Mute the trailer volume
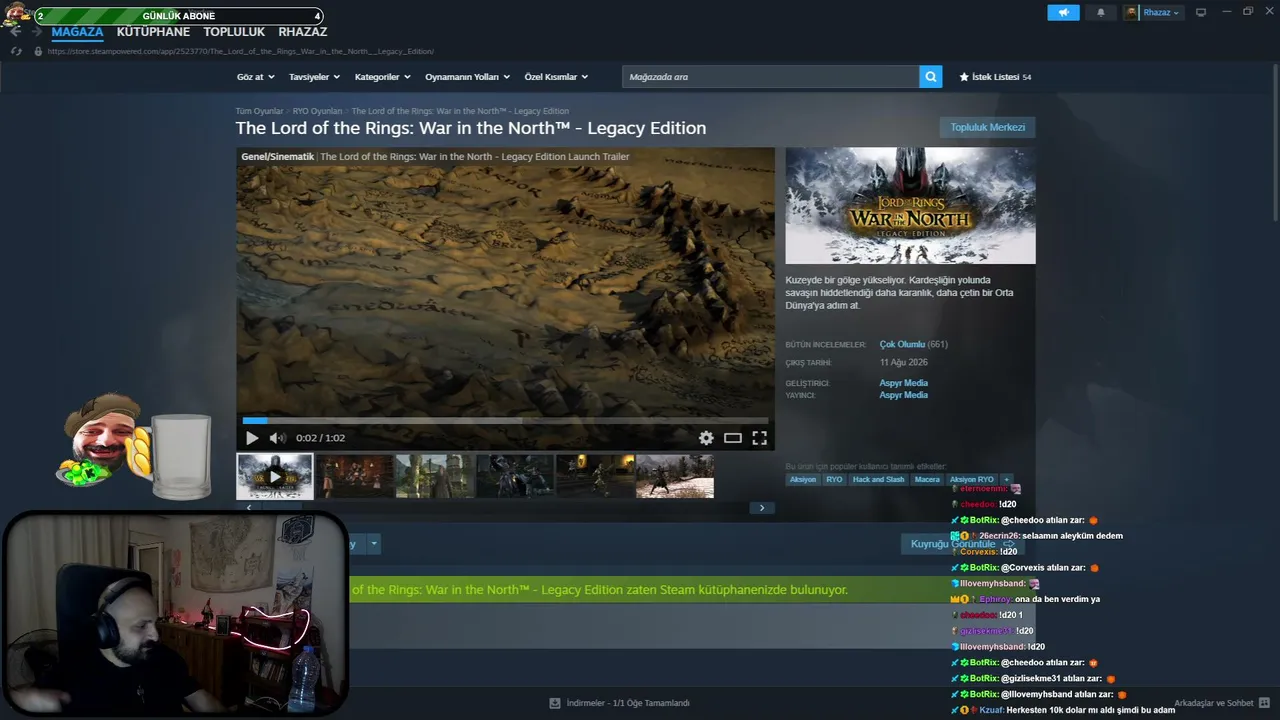 pos(277,438)
